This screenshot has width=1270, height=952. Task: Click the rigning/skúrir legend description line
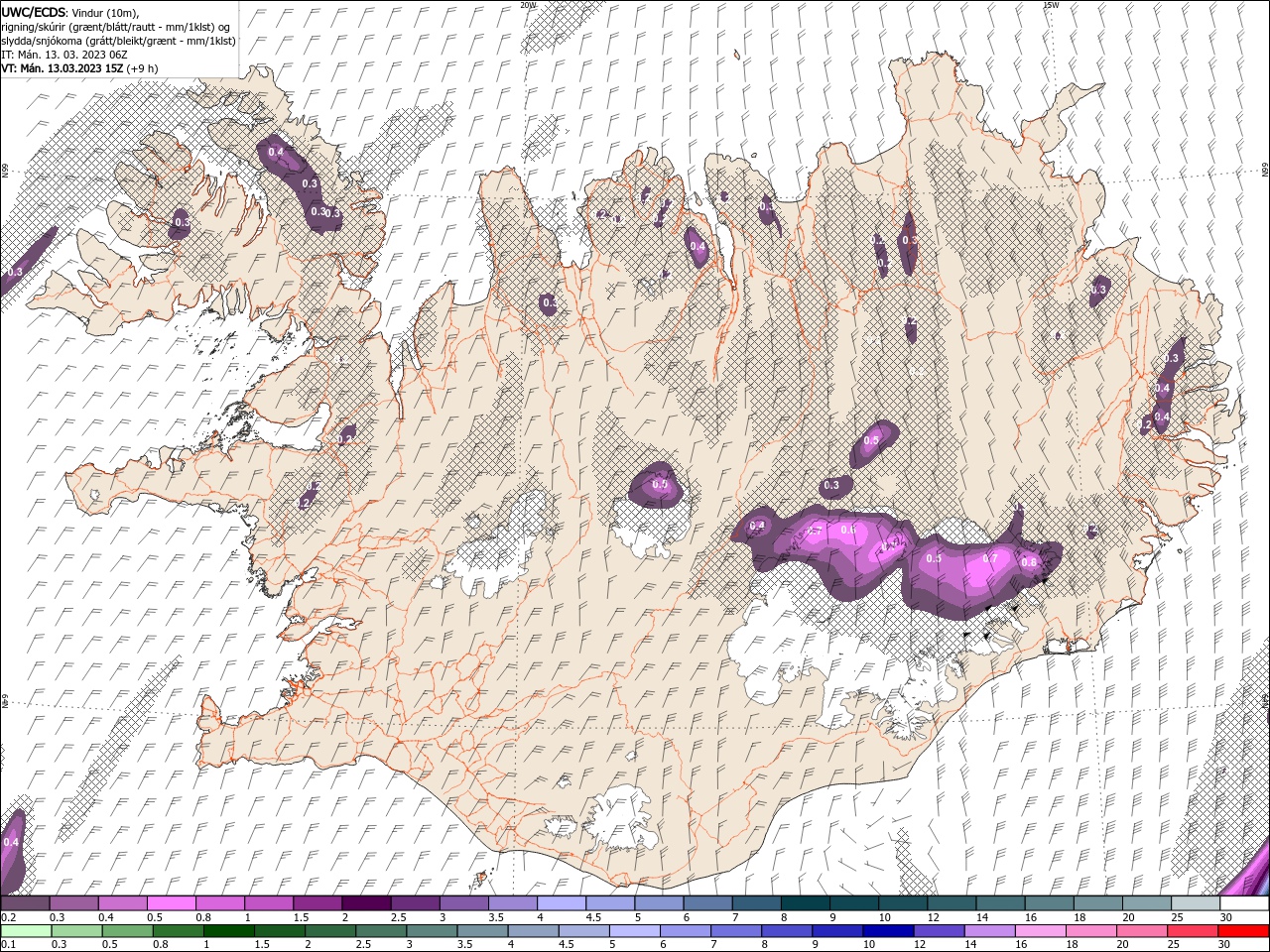pos(117,26)
